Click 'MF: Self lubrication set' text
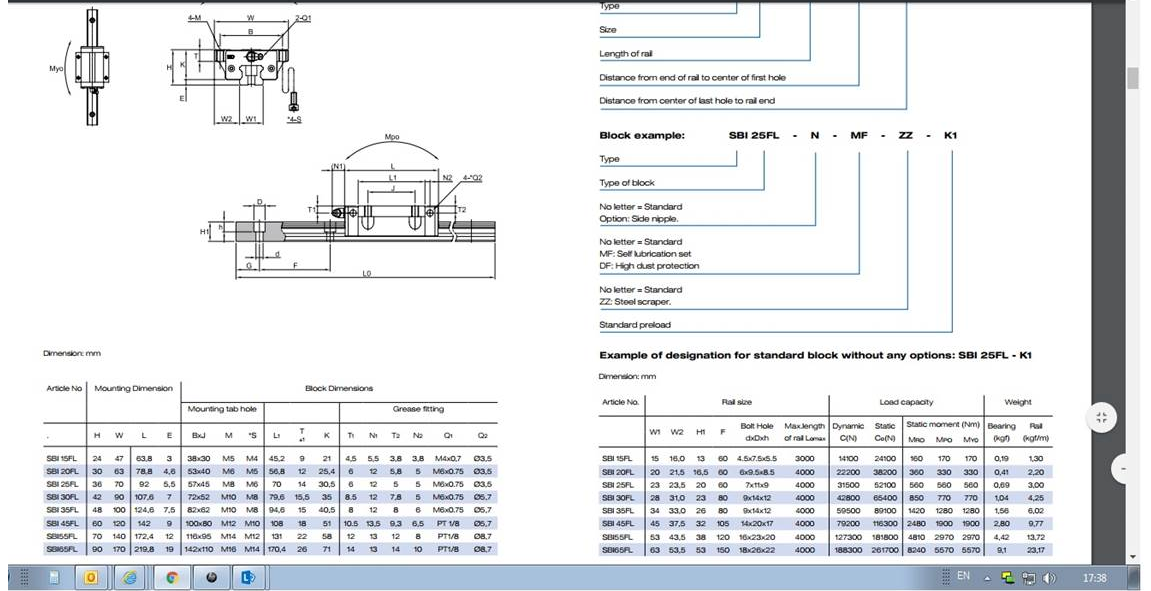The width and height of the screenshot is (1151, 591). pyautogui.click(x=645, y=254)
